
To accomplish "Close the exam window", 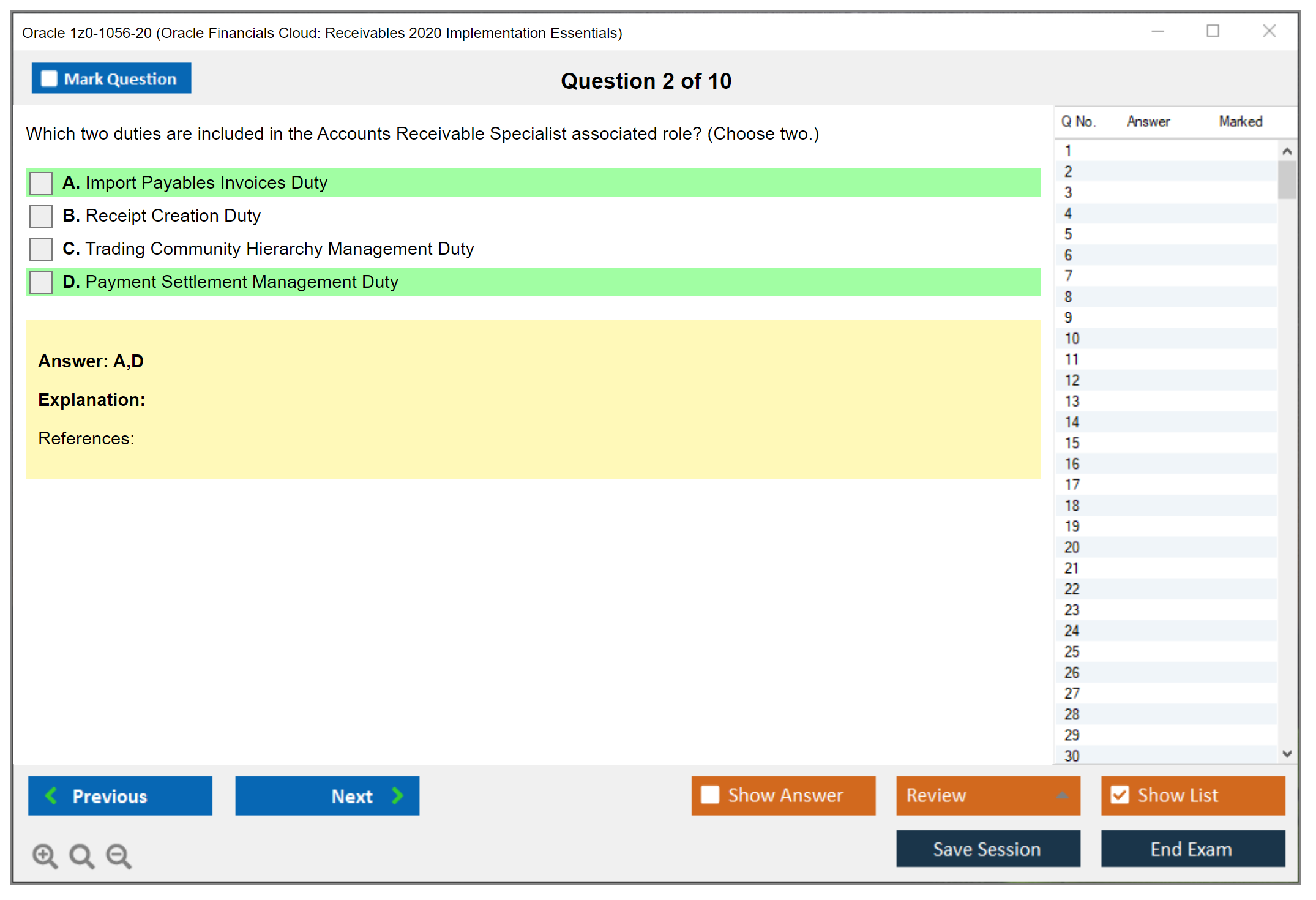I will pos(1269,31).
